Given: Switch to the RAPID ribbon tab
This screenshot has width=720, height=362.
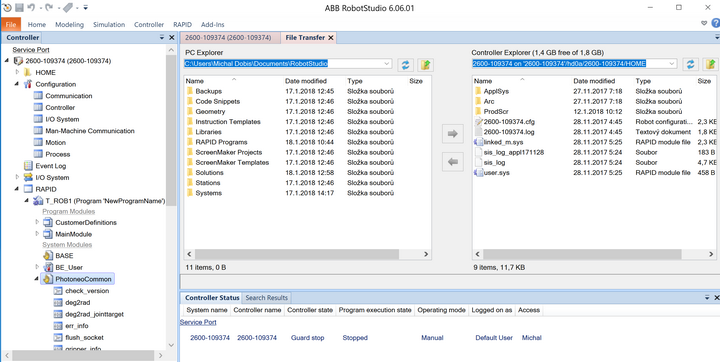Looking at the screenshot, I should pos(182,24).
